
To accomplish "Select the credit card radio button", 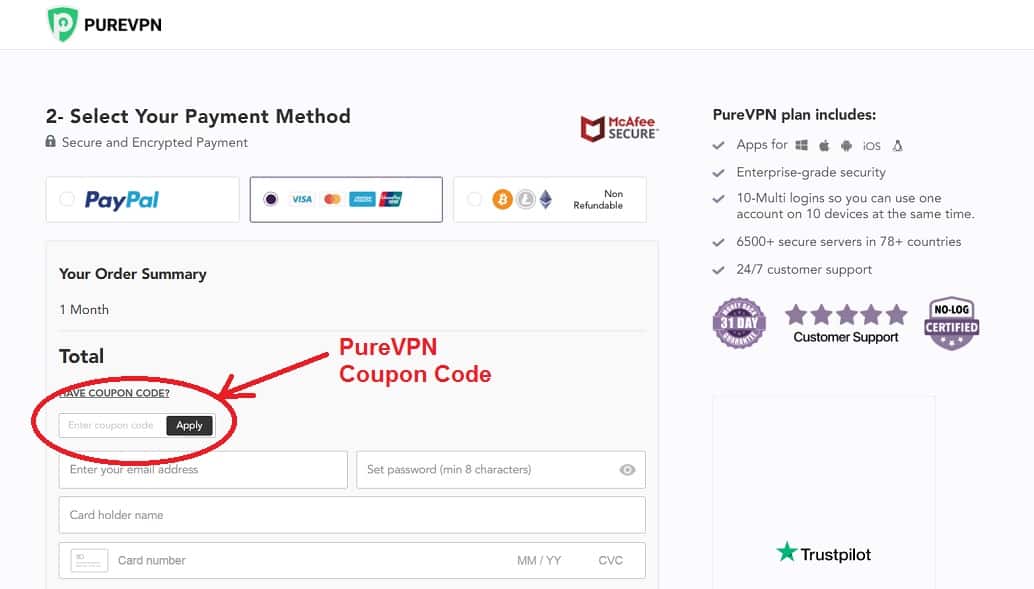I will [x=270, y=199].
